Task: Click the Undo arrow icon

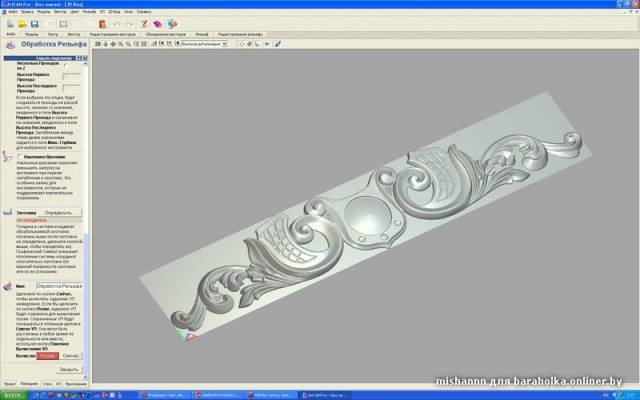Action: [x=117, y=24]
